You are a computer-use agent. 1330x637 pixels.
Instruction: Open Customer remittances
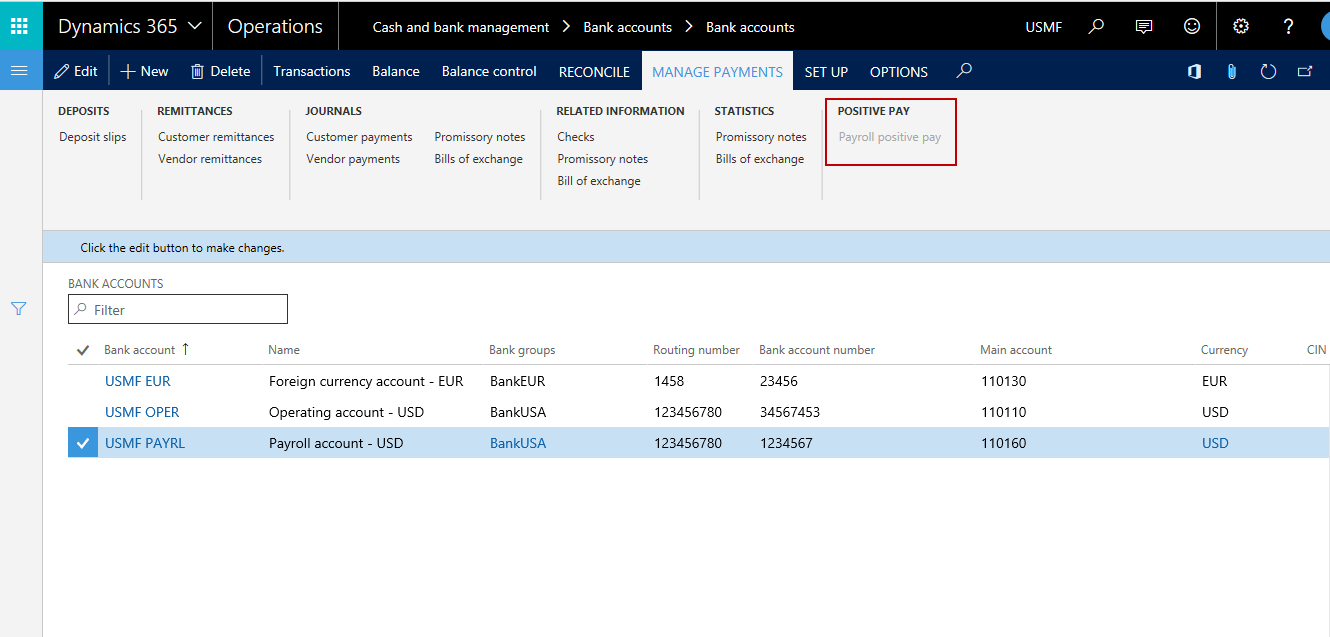point(216,137)
